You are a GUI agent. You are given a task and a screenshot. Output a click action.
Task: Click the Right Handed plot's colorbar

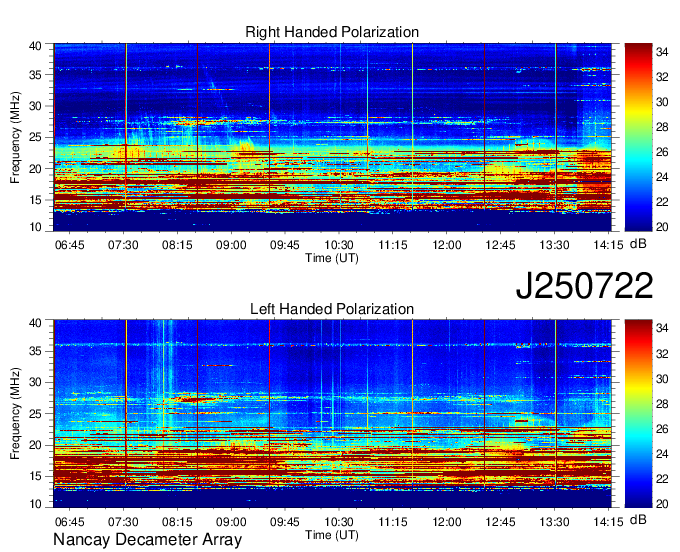pos(638,137)
